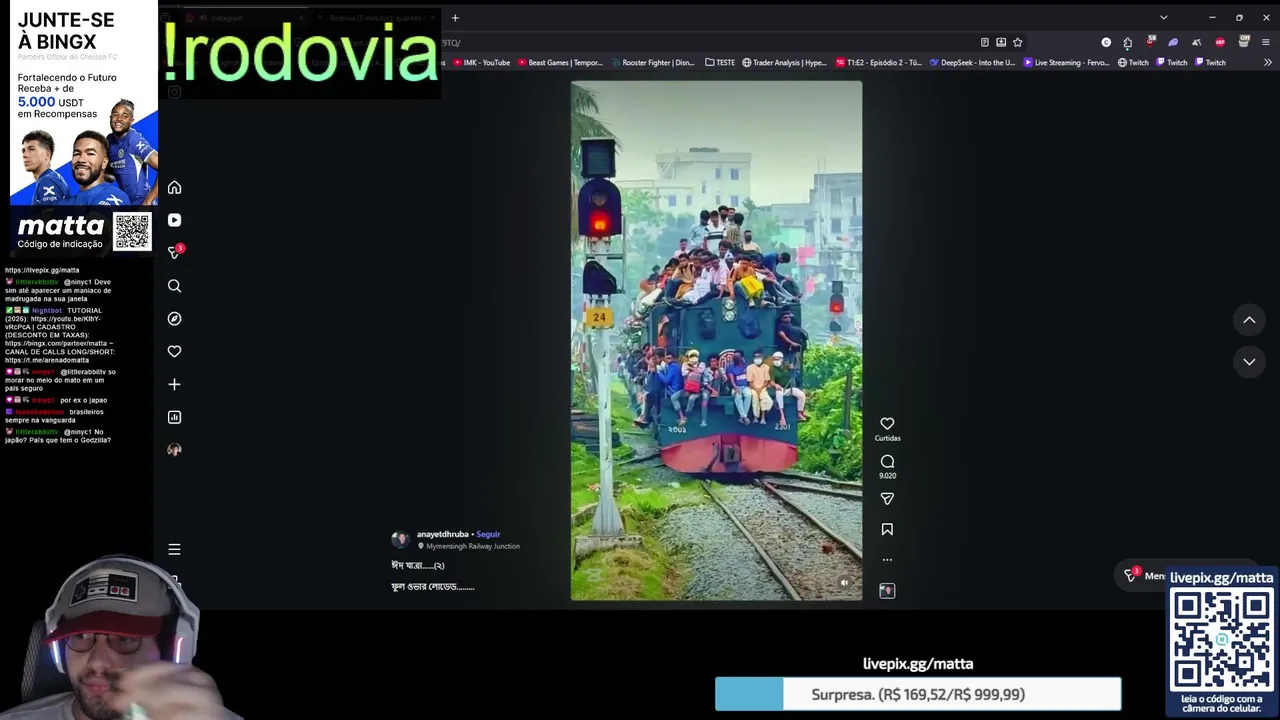This screenshot has width=1280, height=720.
Task: Click the extension icon labeled Off
Action: (1244, 41)
